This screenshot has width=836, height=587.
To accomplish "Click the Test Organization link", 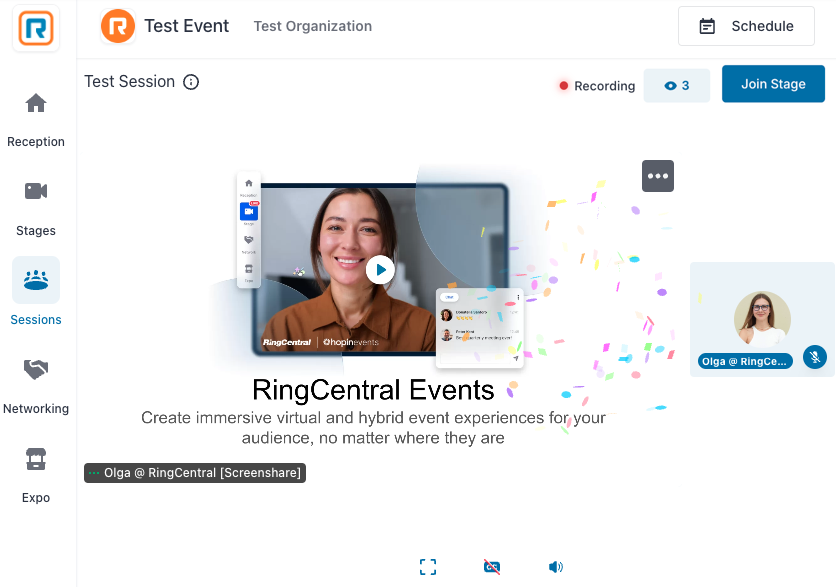I will 312,26.
